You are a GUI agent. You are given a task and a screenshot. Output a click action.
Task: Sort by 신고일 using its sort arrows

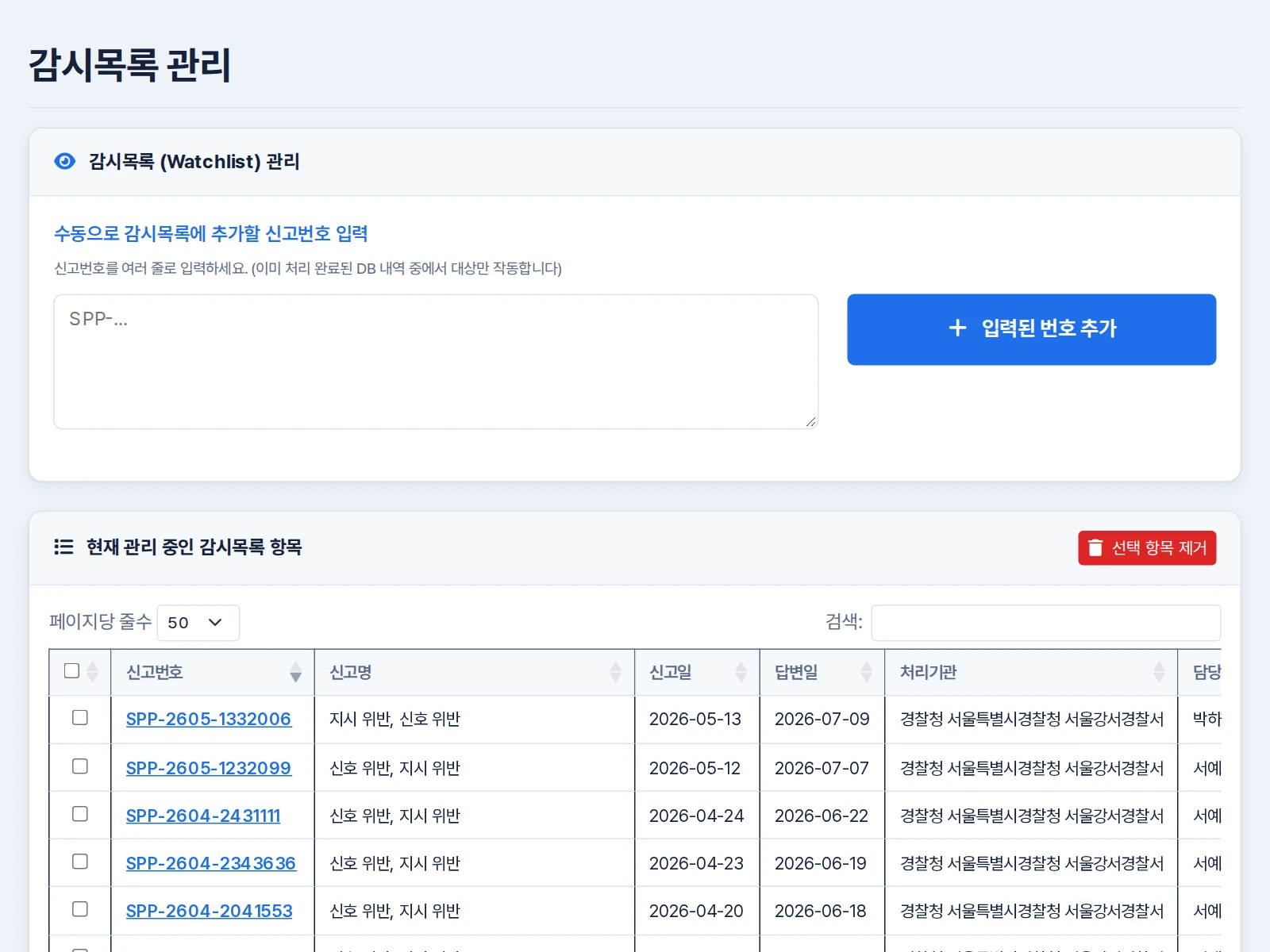741,673
